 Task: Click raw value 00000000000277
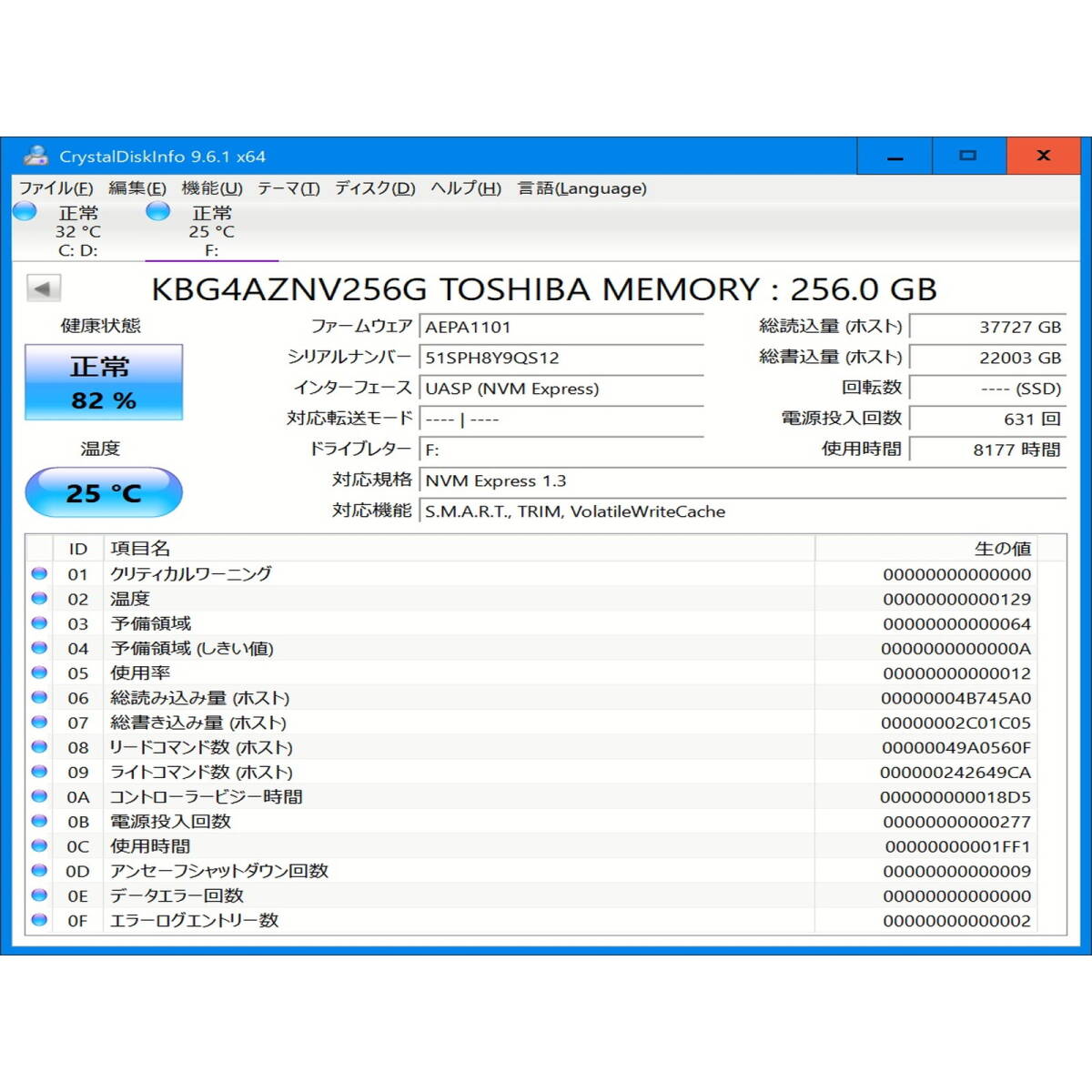pyautogui.click(x=956, y=821)
